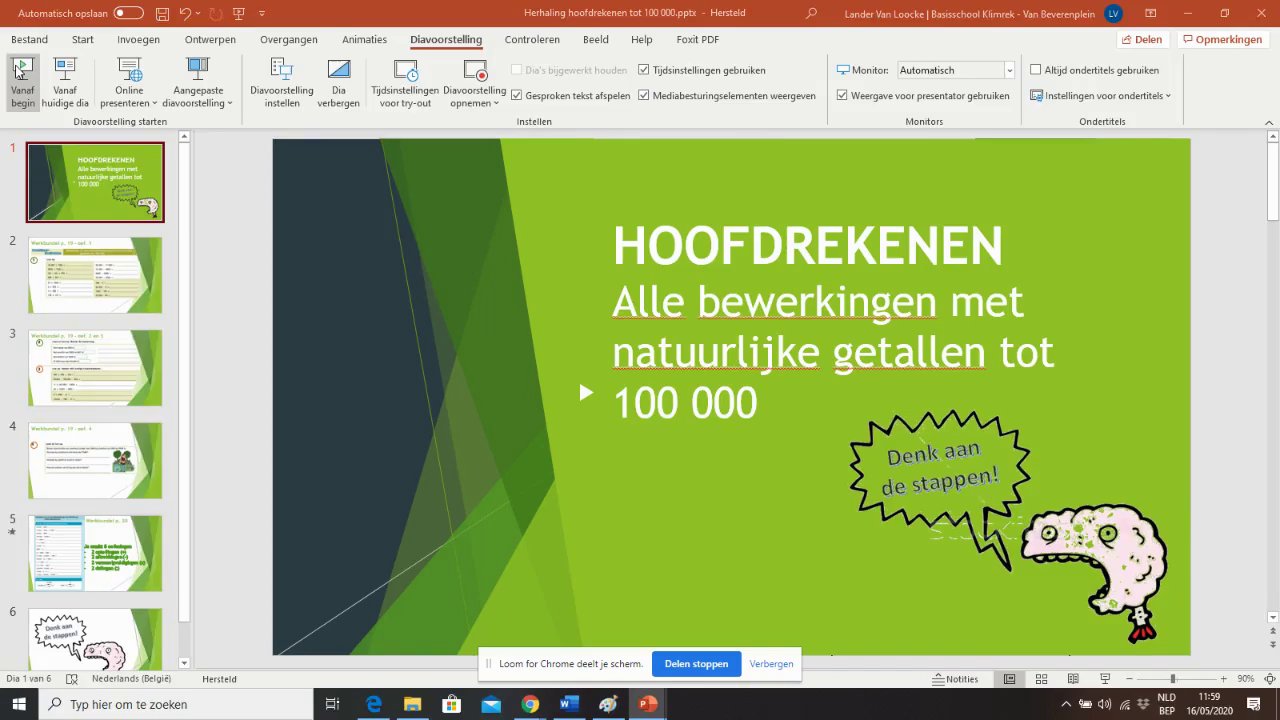
Task: Switch to slide sorter view icon
Action: (x=1041, y=679)
